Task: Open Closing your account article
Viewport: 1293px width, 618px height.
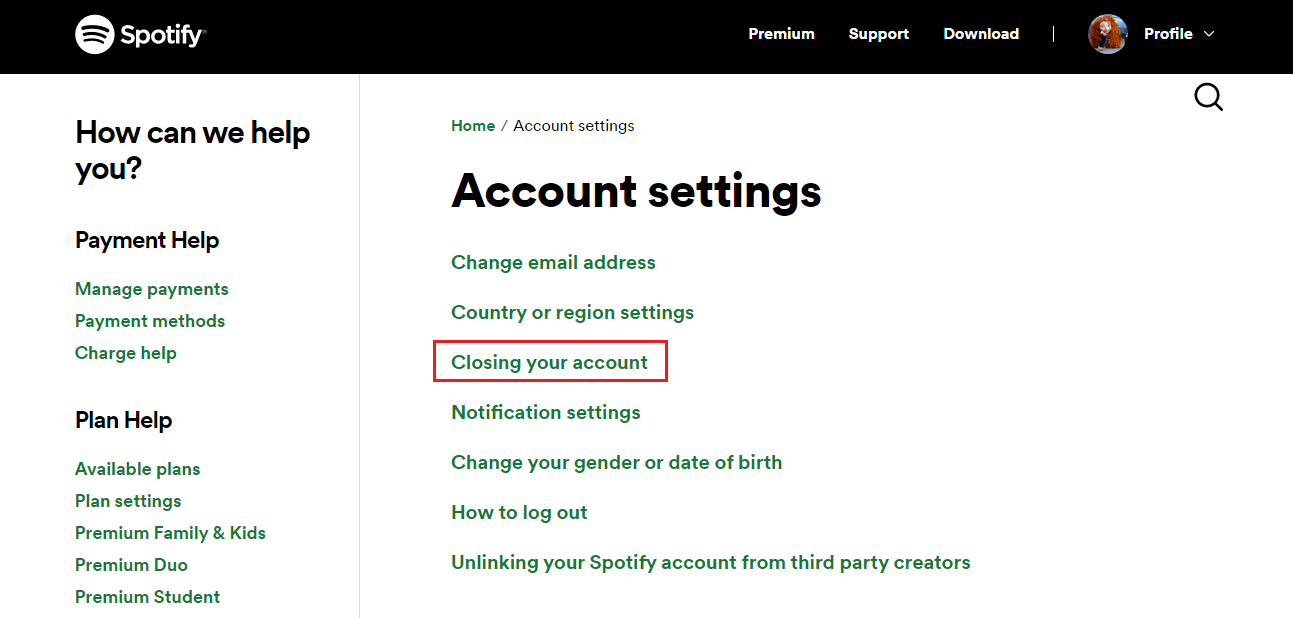Action: tap(549, 362)
